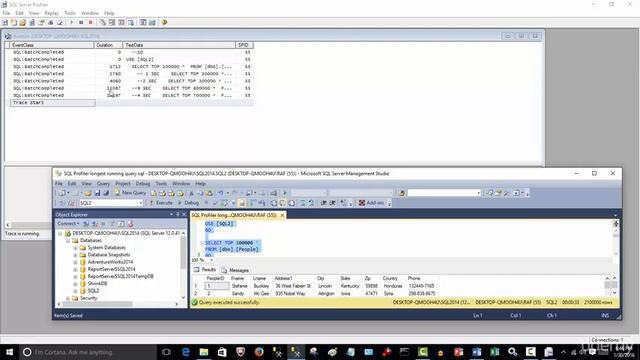Click the Save All icon in SSMS toolbar
This screenshot has height=360, width=640.
tap(106, 193)
